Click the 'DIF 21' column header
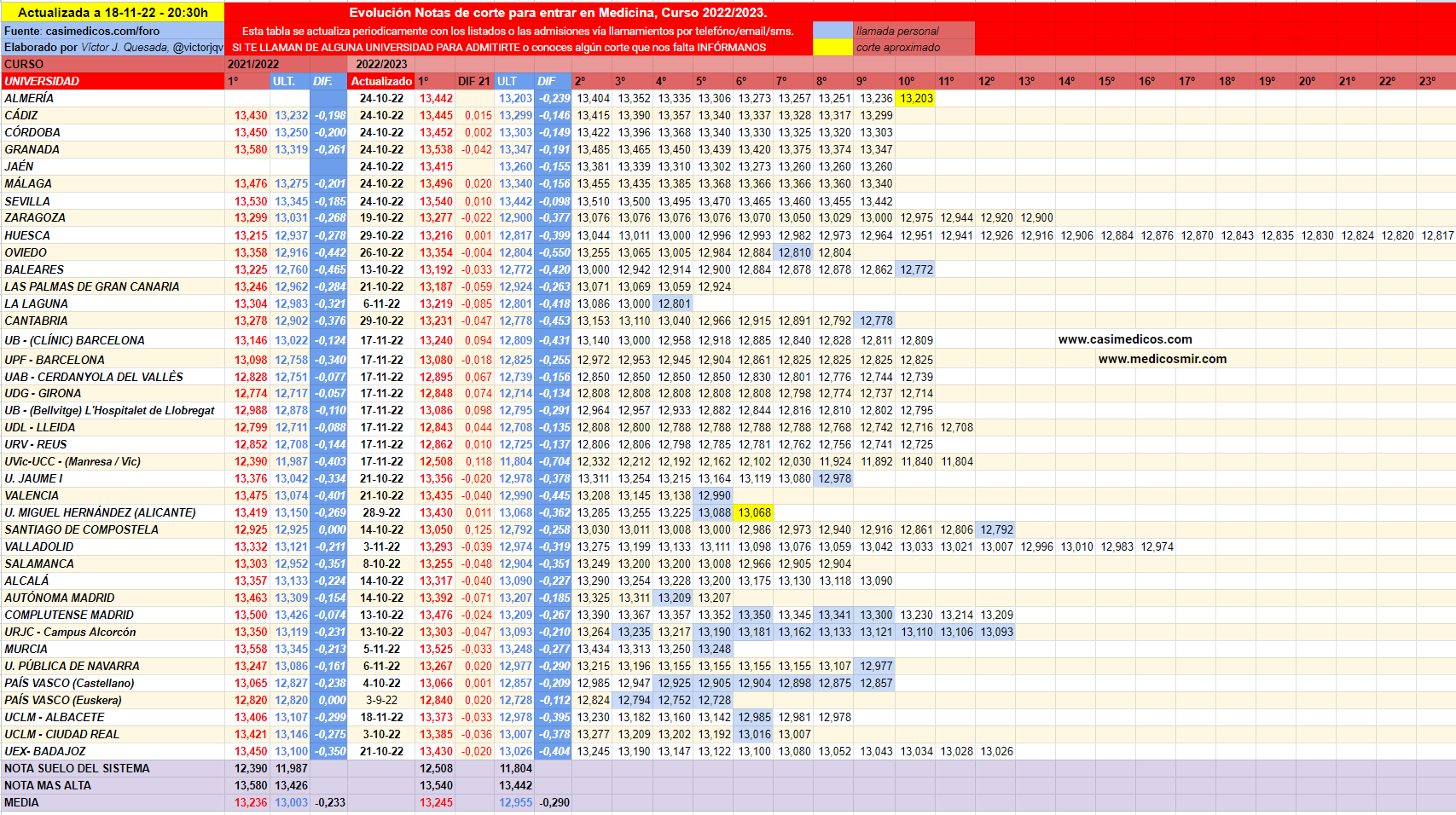The height and width of the screenshot is (815, 1456). point(474,81)
